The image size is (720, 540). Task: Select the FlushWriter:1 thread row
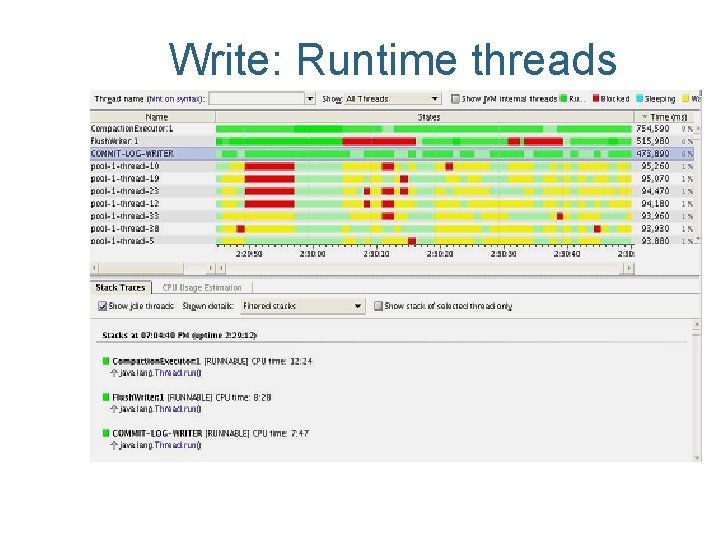(x=392, y=141)
